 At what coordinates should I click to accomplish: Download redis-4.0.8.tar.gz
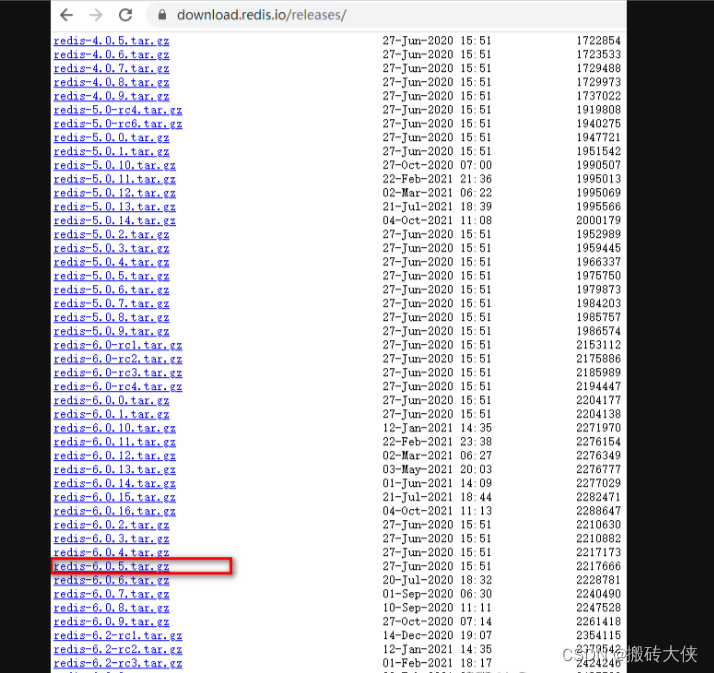click(x=112, y=82)
